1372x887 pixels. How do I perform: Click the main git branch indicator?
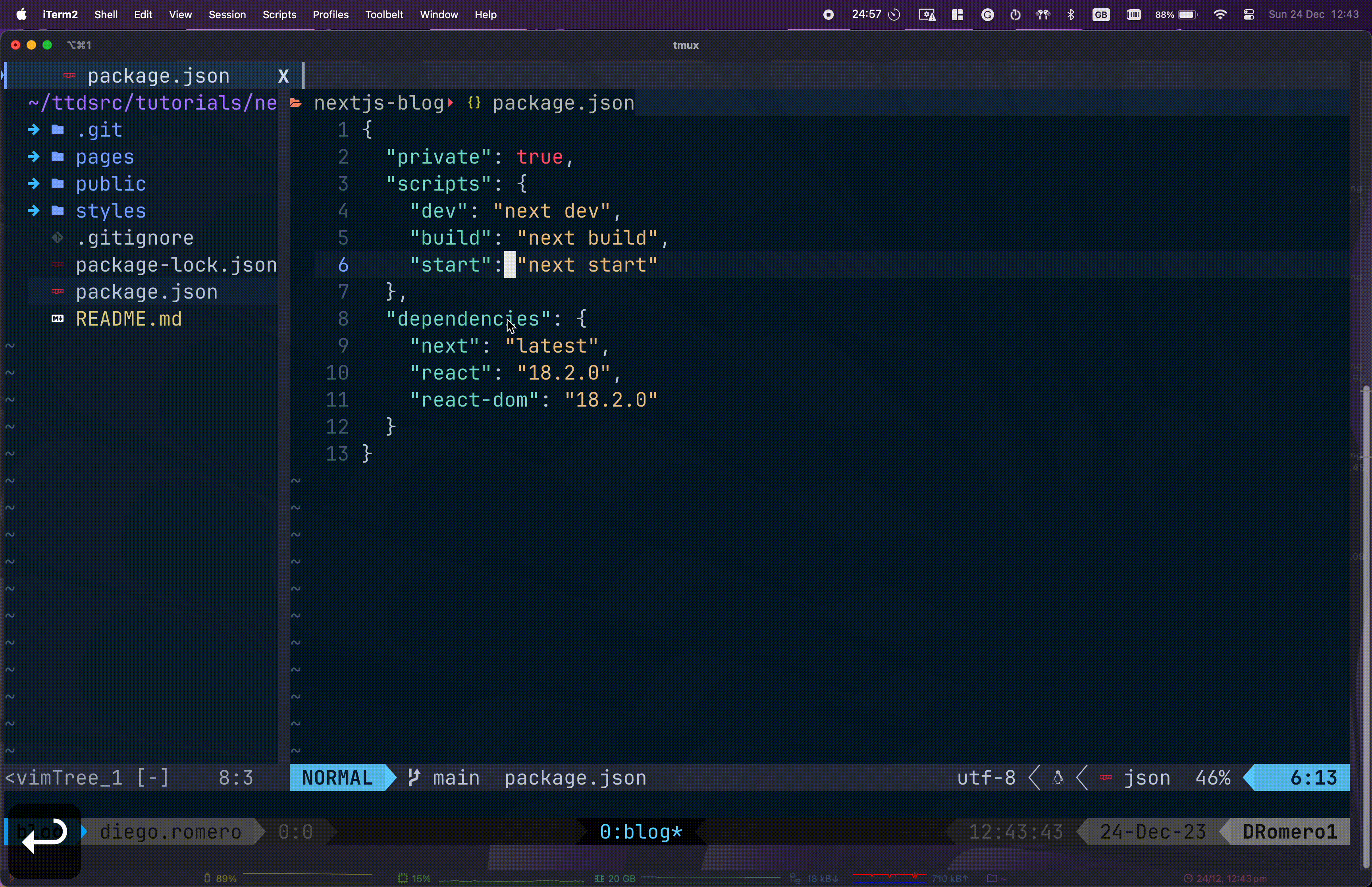click(x=445, y=779)
